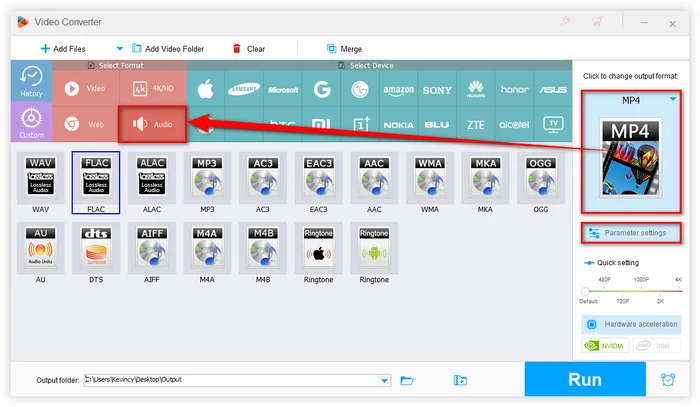The width and height of the screenshot is (700, 407).
Task: Open the Apple device category
Action: click(205, 89)
